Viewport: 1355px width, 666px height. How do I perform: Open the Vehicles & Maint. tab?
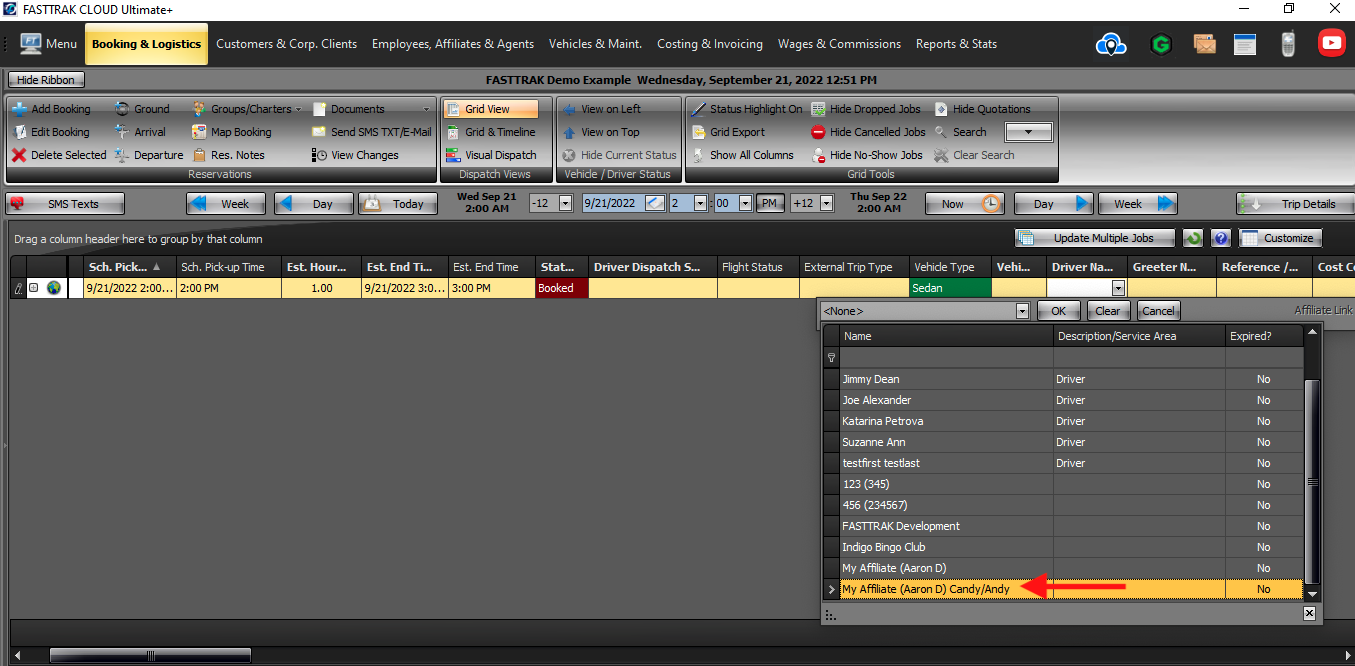(x=595, y=44)
